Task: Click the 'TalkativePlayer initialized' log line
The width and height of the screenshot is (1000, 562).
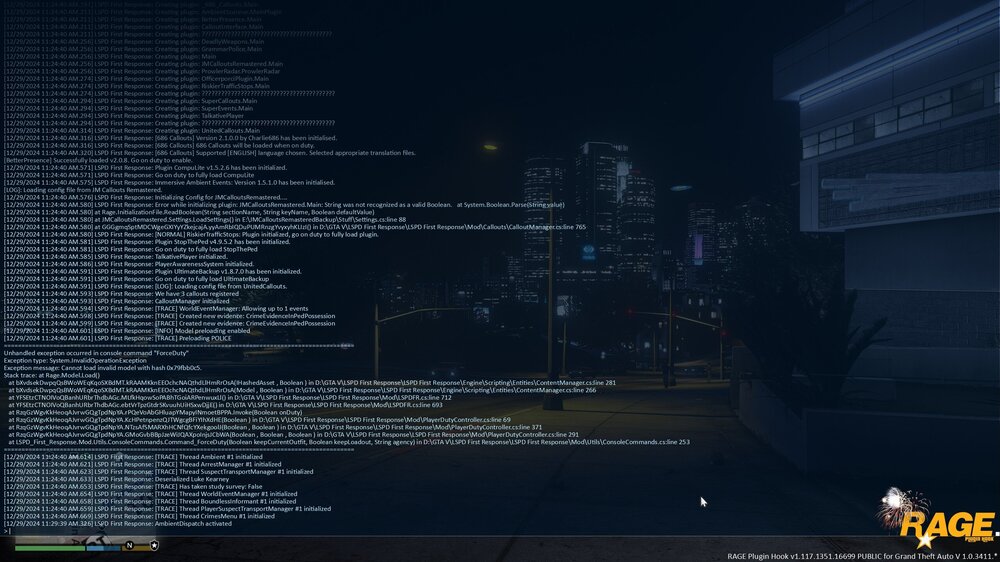Action: (x=115, y=256)
